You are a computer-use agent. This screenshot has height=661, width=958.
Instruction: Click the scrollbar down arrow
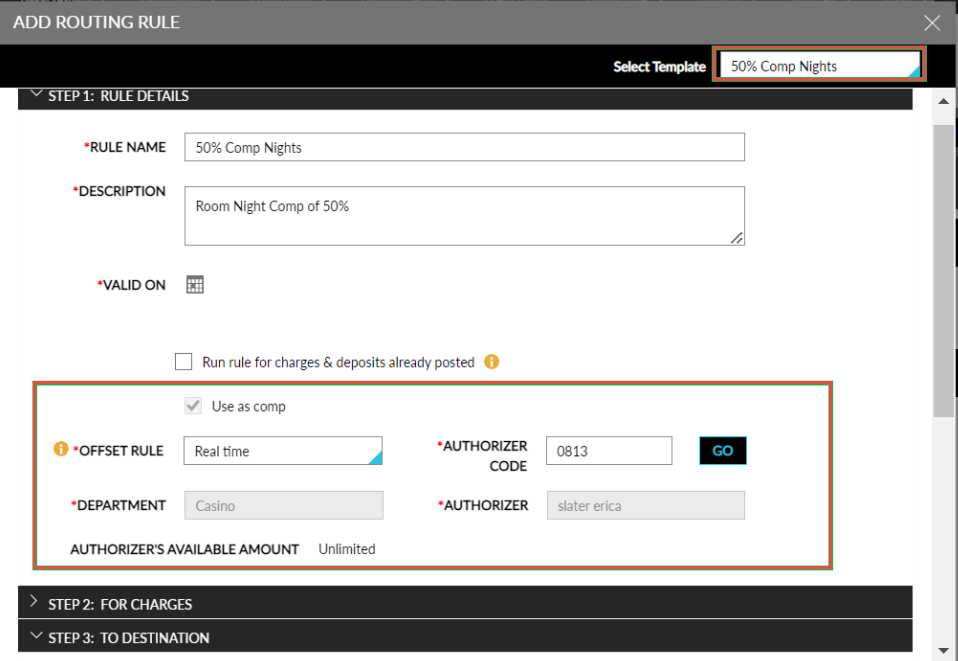pyautogui.click(x=943, y=650)
